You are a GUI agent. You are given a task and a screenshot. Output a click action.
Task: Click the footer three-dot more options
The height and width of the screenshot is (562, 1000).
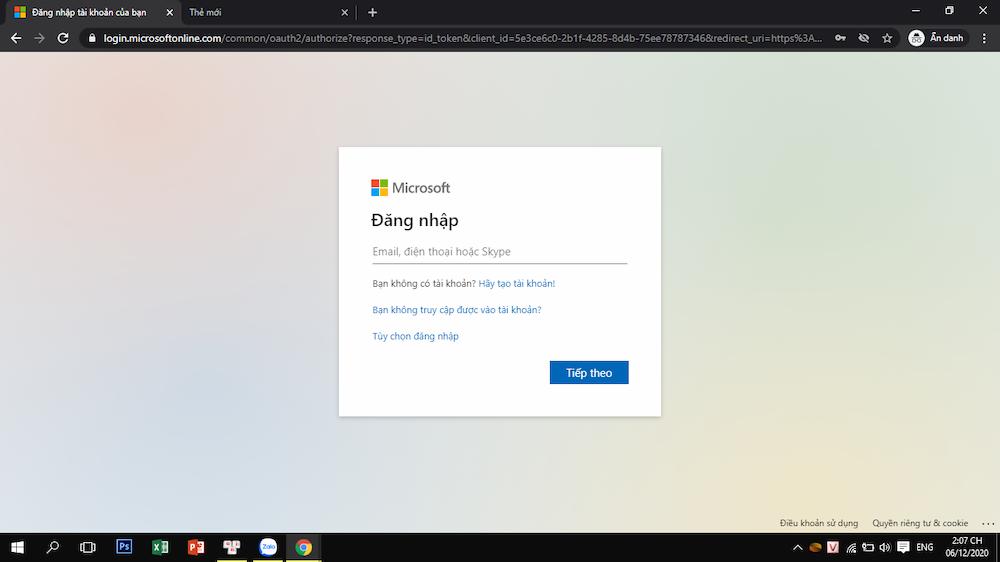[988, 523]
